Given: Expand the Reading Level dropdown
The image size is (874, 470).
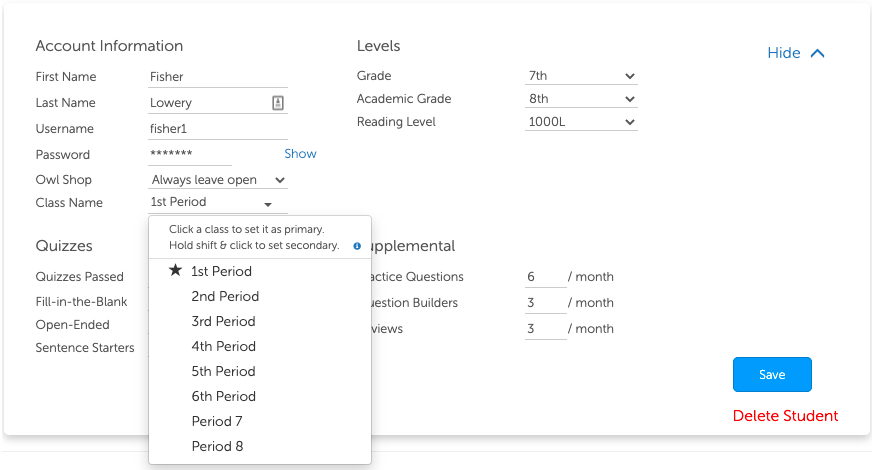Looking at the screenshot, I should coord(581,122).
